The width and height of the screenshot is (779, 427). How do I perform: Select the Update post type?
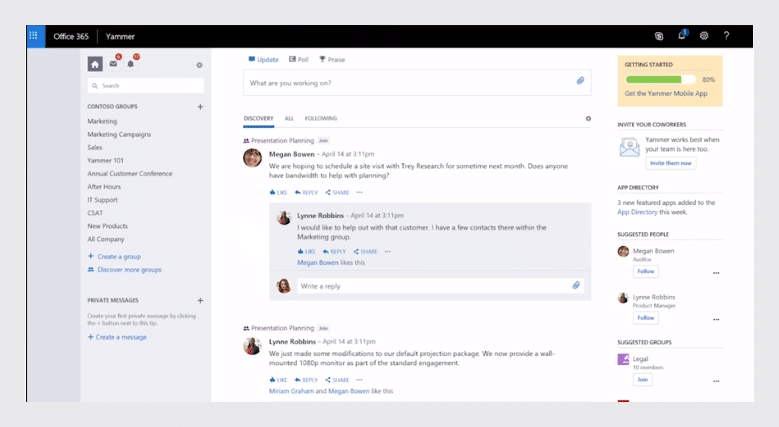pos(263,60)
